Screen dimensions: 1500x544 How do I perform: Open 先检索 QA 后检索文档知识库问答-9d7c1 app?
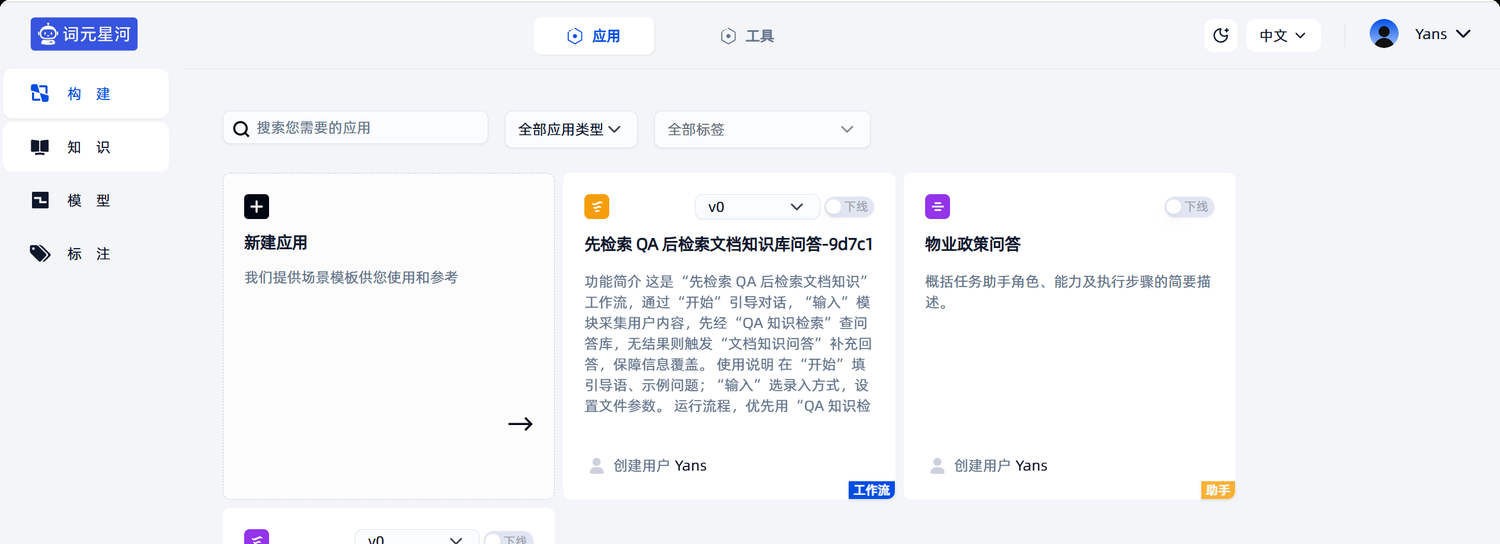coord(729,244)
